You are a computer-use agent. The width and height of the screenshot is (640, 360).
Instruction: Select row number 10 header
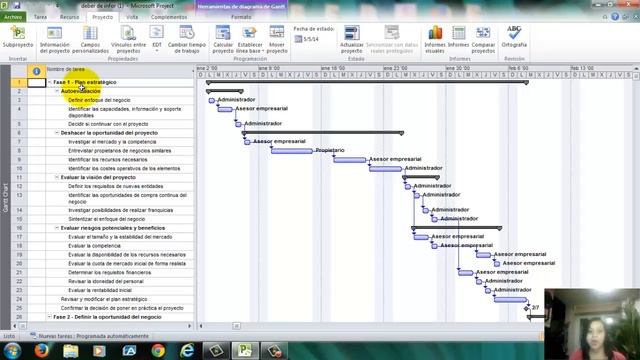click(x=19, y=169)
